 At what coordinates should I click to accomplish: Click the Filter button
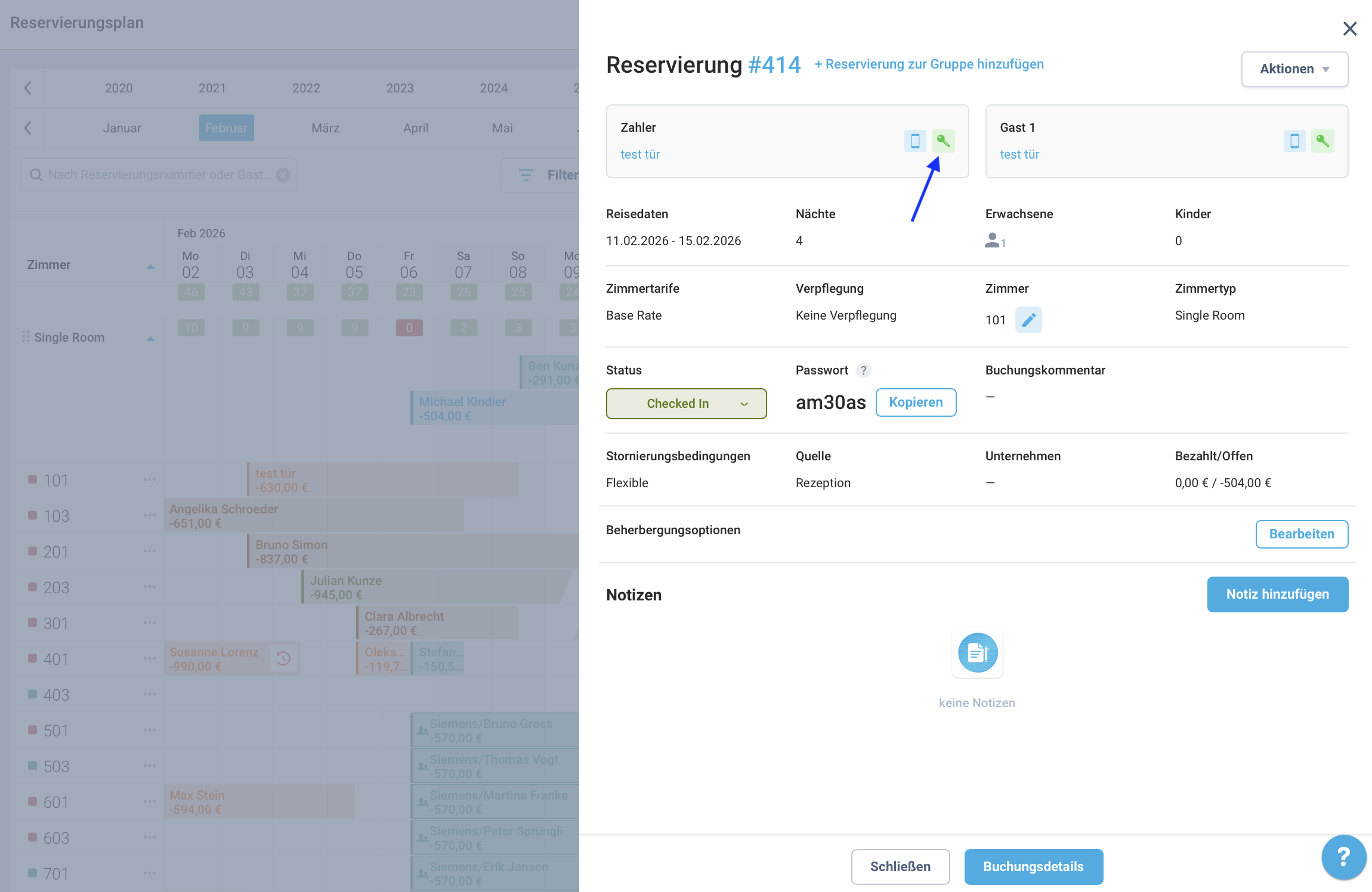pyautogui.click(x=540, y=175)
